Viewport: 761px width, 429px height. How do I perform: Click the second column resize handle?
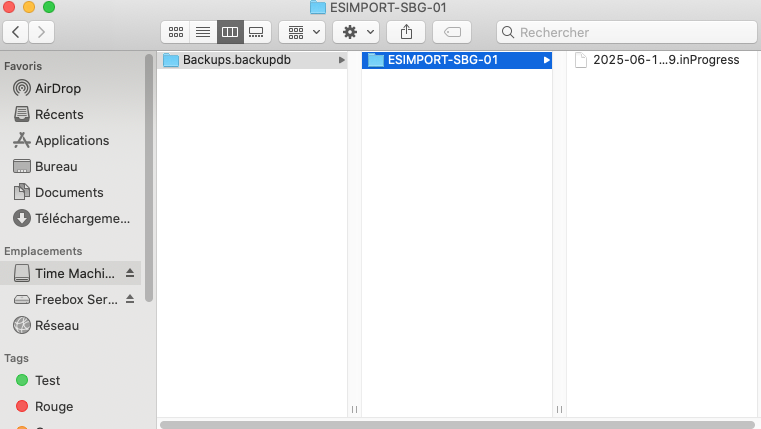559,410
